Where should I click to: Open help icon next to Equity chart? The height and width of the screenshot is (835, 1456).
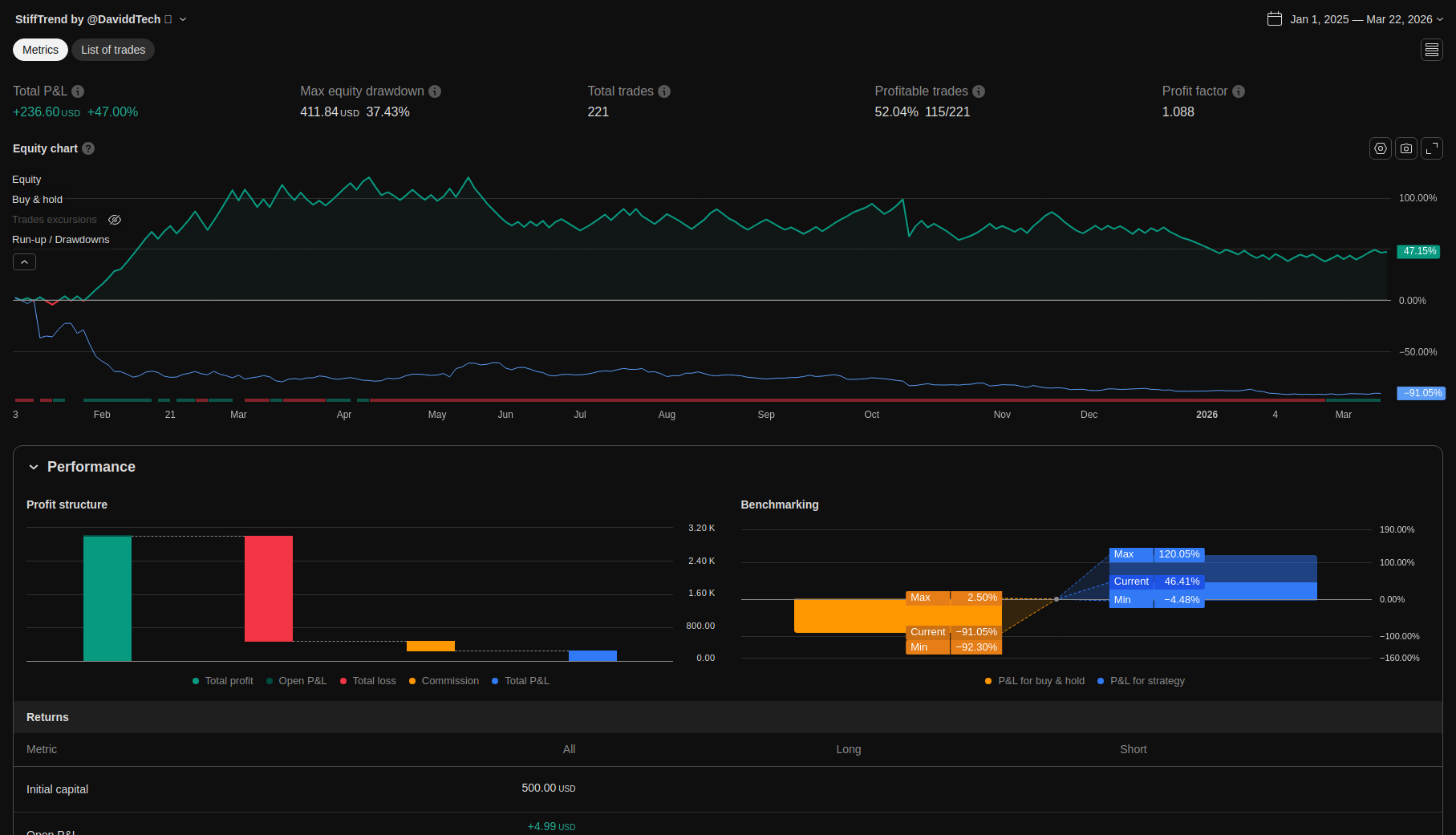(88, 148)
